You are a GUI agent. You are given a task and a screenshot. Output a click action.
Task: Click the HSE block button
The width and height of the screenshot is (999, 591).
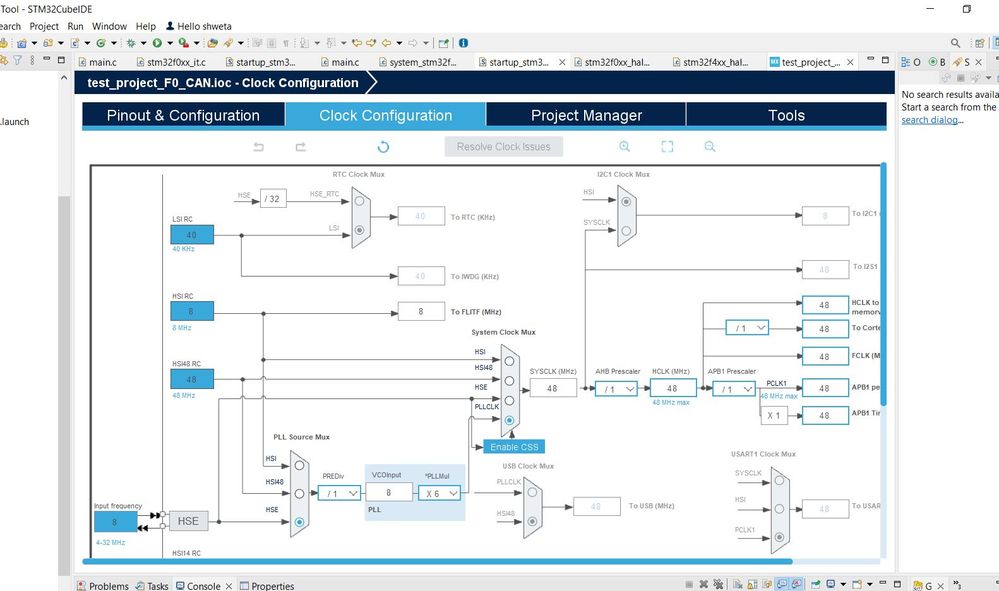[x=188, y=521]
